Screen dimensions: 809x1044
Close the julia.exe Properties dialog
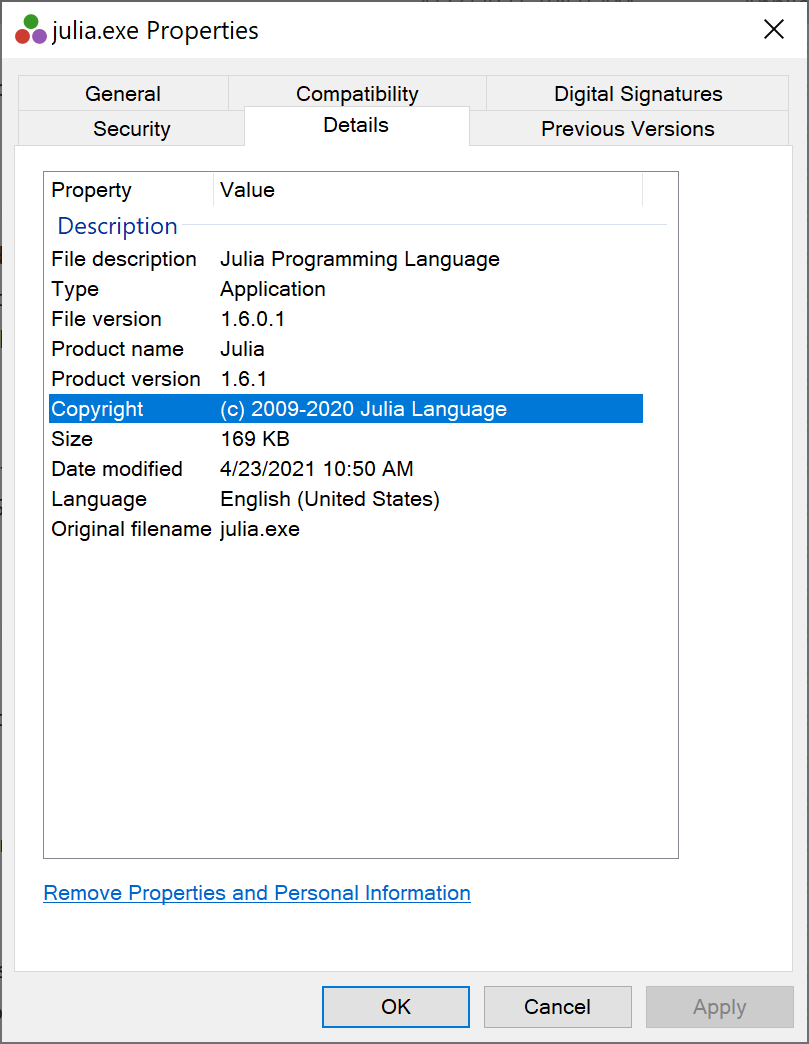click(773, 29)
